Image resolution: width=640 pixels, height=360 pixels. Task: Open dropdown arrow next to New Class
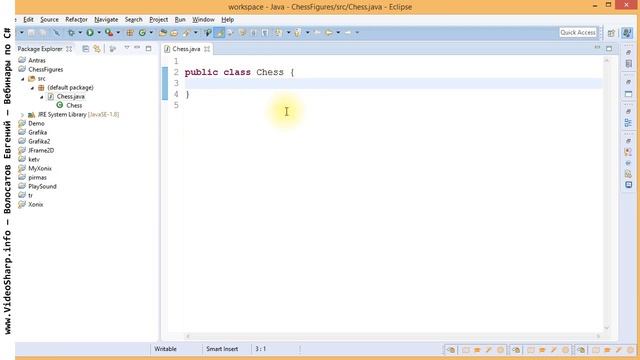tap(151, 33)
